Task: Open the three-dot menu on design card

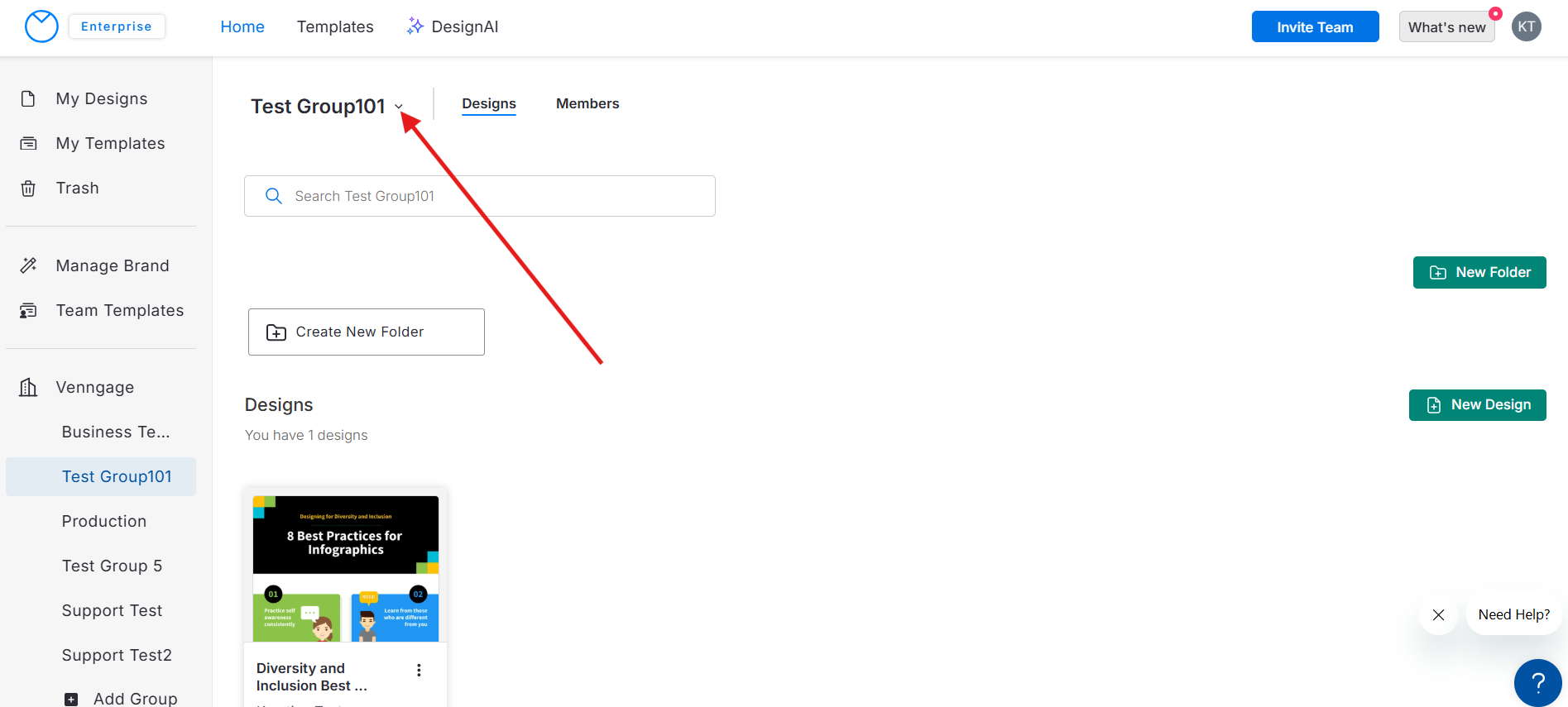Action: [419, 670]
